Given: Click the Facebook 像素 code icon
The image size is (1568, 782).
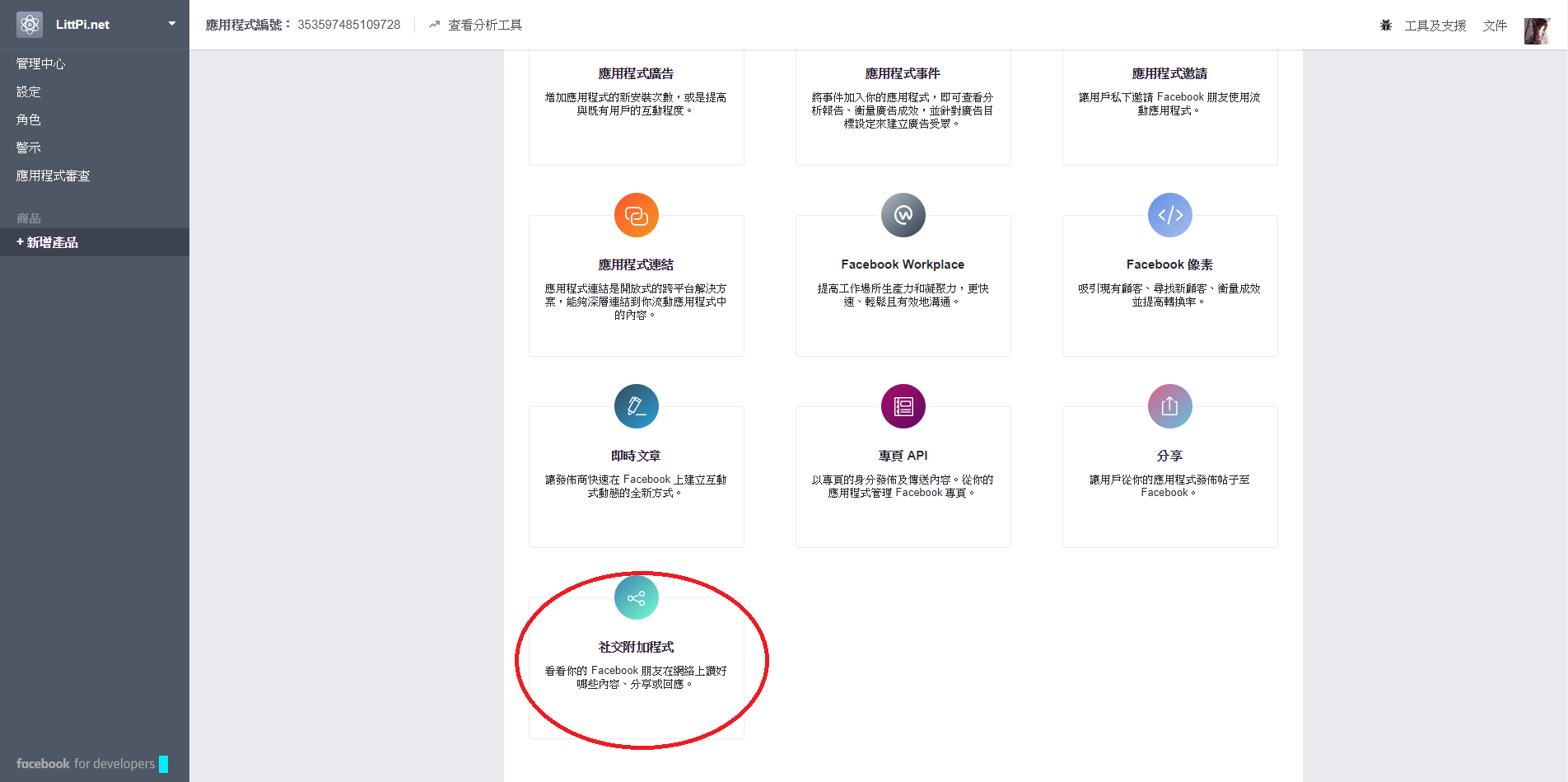Looking at the screenshot, I should pyautogui.click(x=1170, y=215).
